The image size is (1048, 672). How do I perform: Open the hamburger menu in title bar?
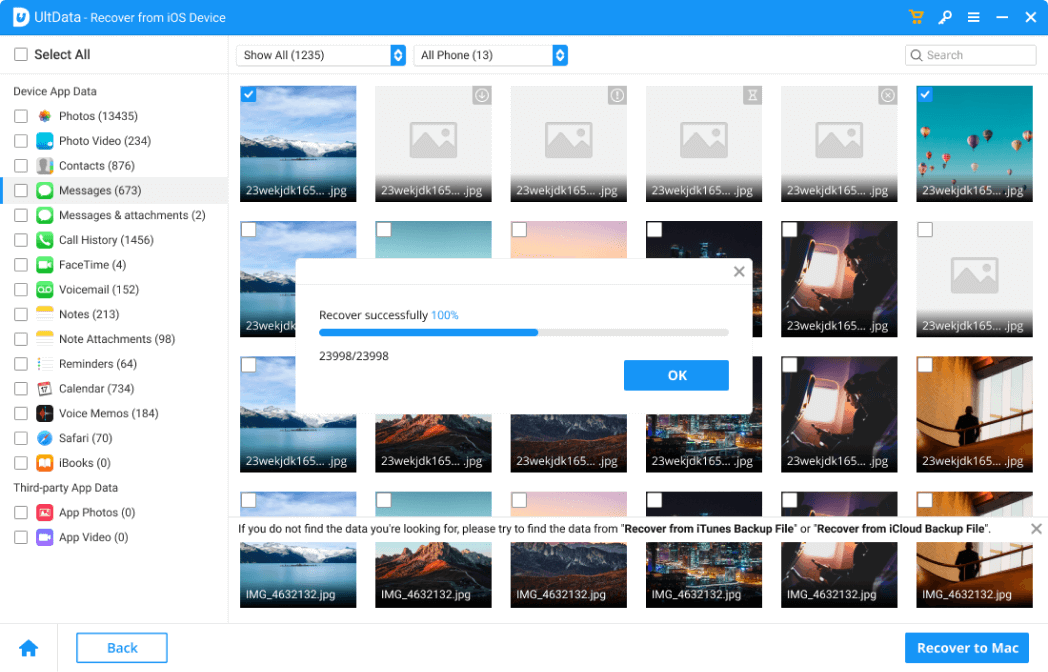[x=973, y=17]
